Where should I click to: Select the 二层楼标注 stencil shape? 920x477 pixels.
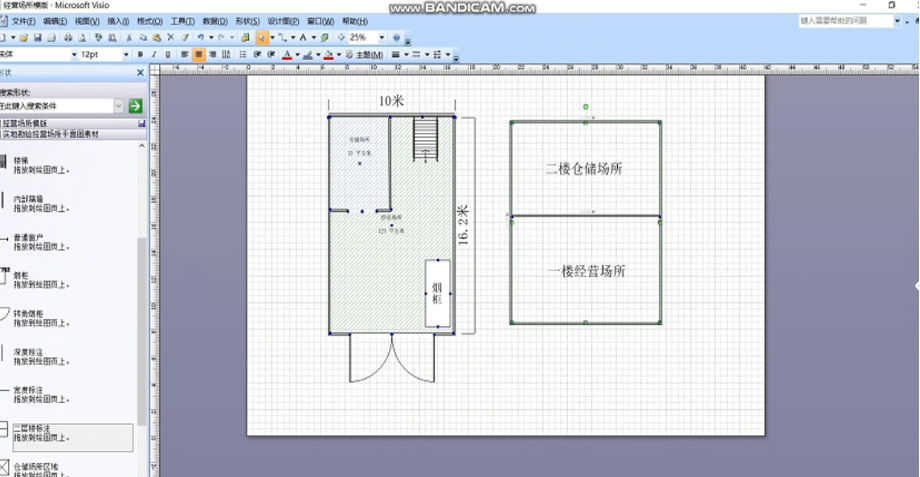coord(66,438)
